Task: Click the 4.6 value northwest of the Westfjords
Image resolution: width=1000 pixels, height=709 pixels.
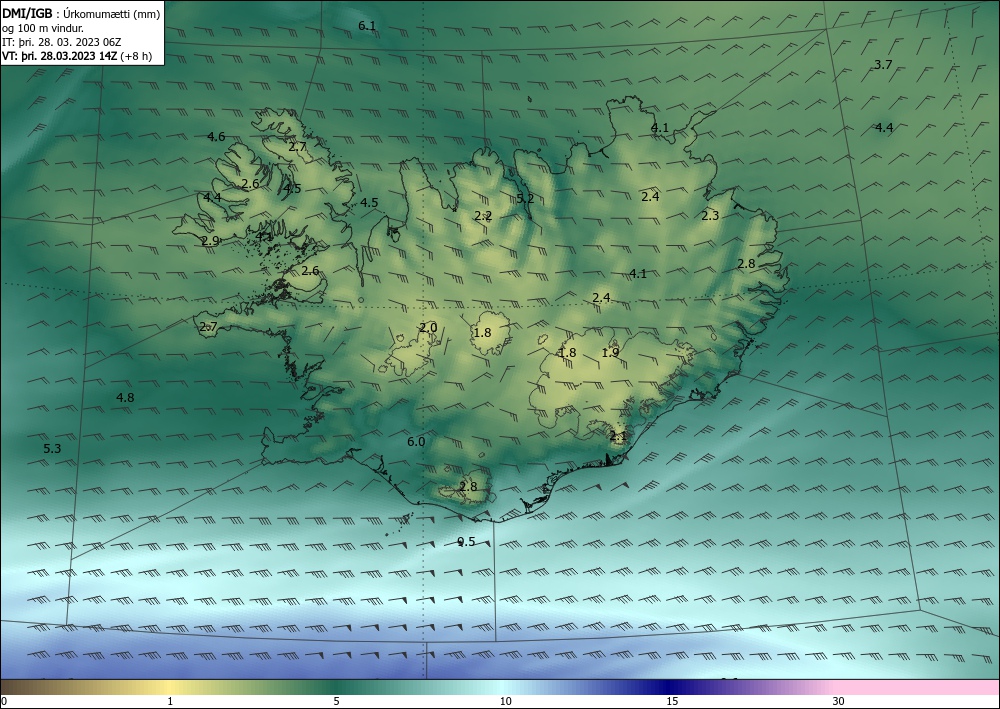Action: click(216, 136)
